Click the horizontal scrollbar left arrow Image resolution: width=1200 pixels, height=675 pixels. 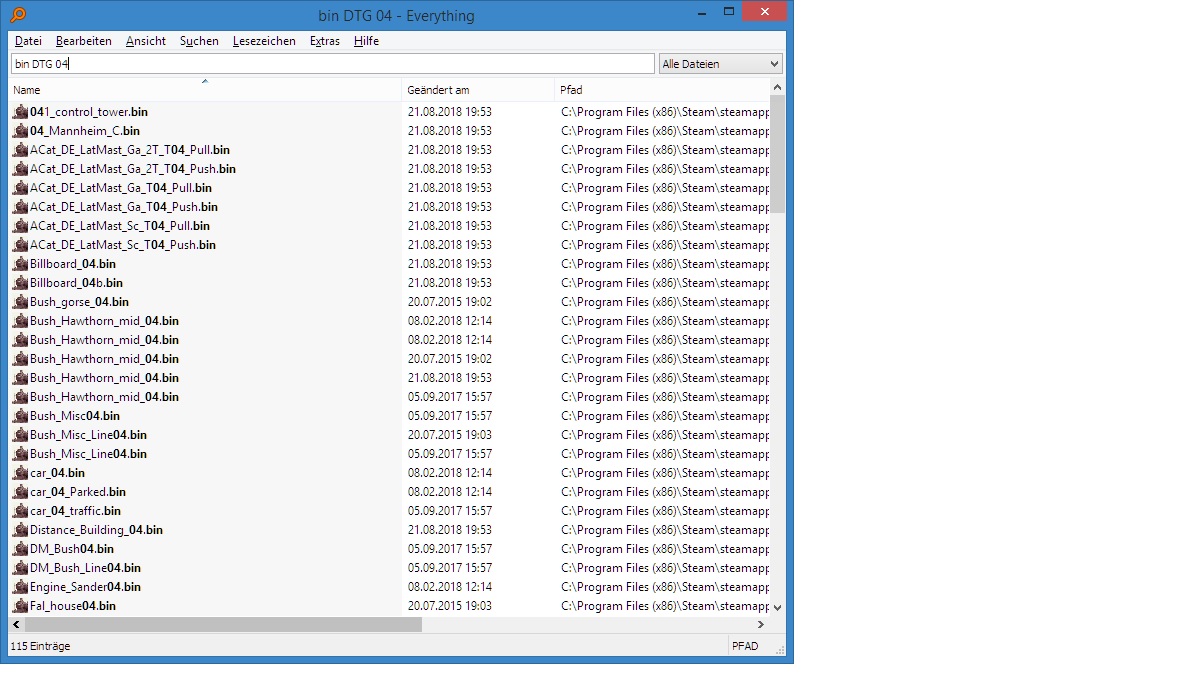pos(17,624)
